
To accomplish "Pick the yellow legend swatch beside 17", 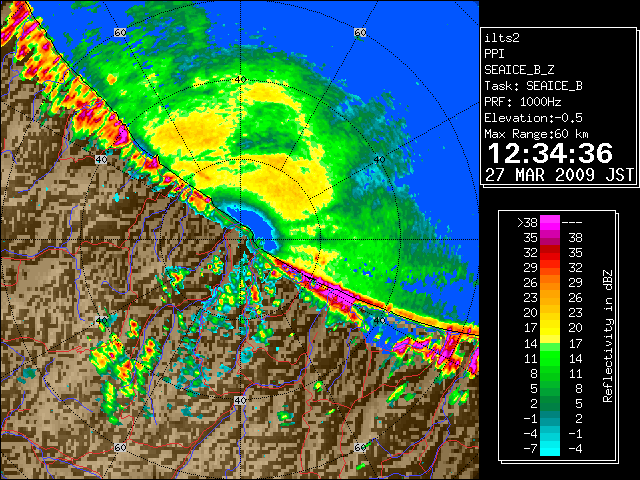I will coord(550,328).
